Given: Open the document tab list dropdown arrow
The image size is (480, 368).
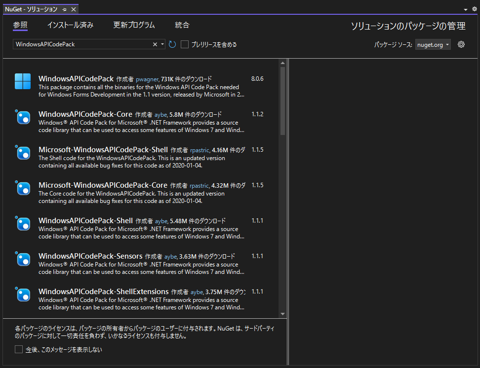Looking at the screenshot, I should click(466, 10).
